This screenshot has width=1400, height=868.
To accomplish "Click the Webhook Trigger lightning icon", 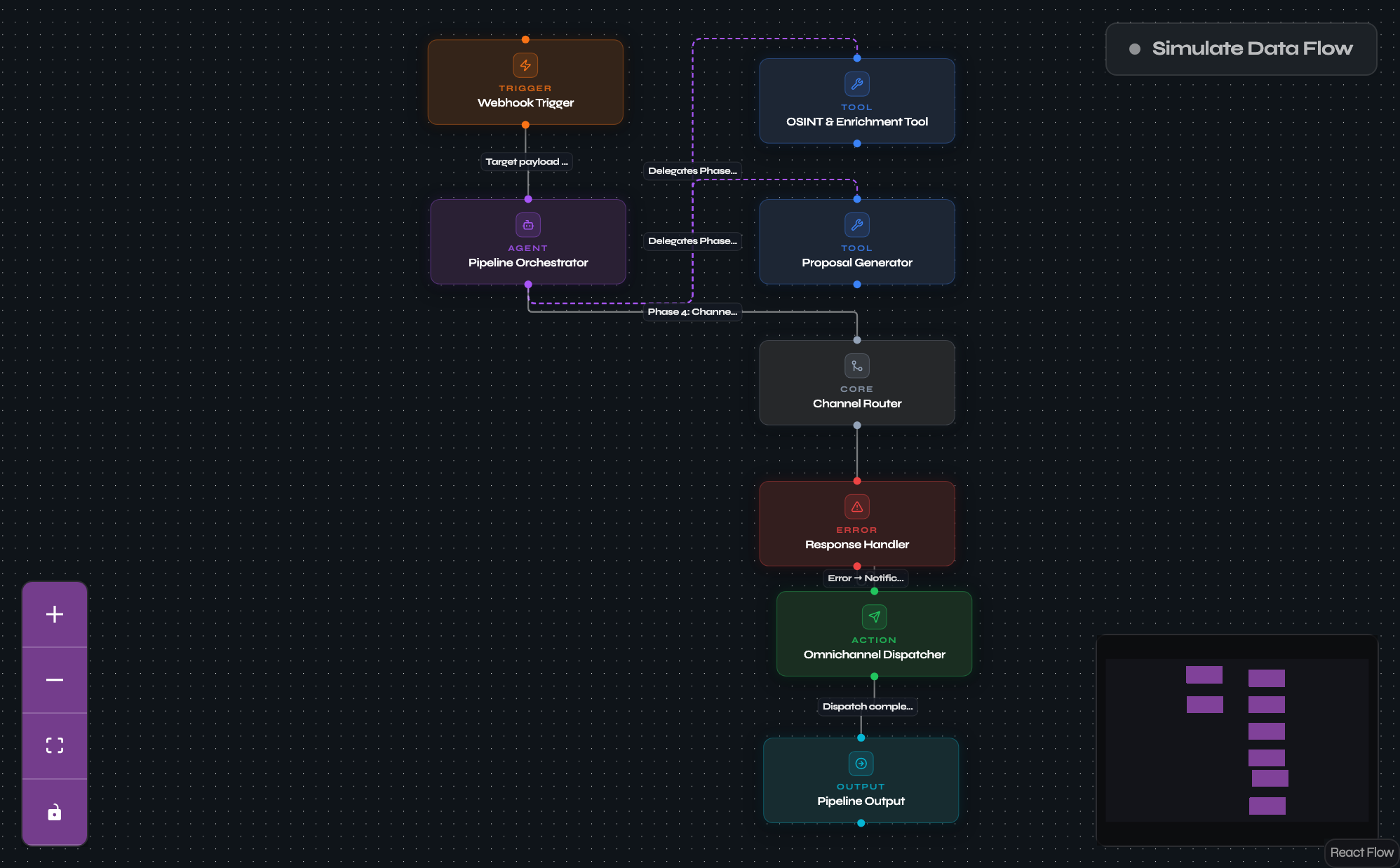I will coord(525,65).
